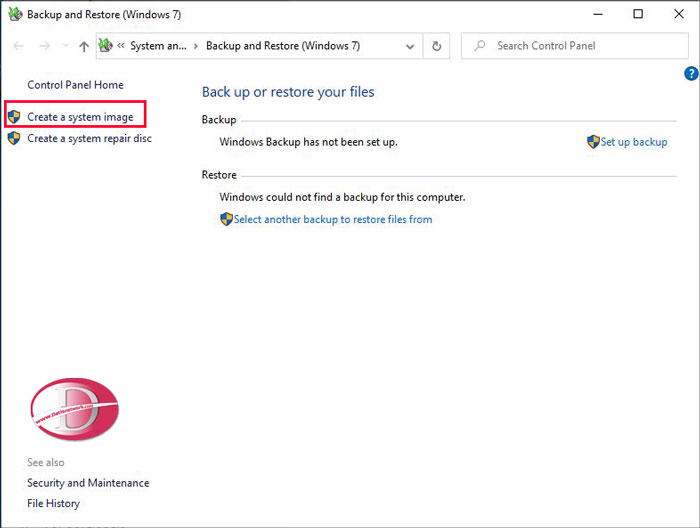This screenshot has height=528, width=700.
Task: Click 'Windows Backup has not been set up.' text
Action: [308, 142]
